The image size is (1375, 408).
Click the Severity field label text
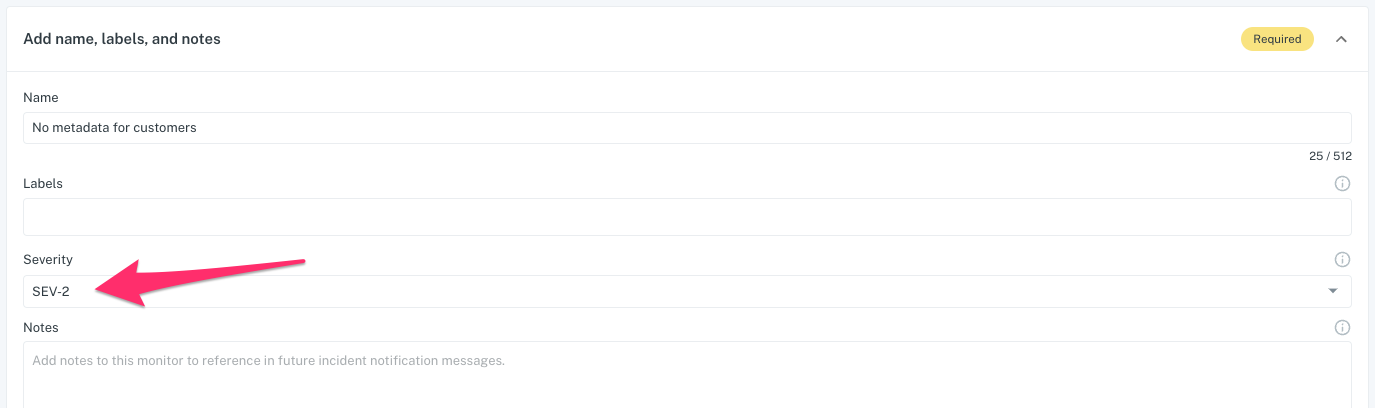[x=48, y=260]
